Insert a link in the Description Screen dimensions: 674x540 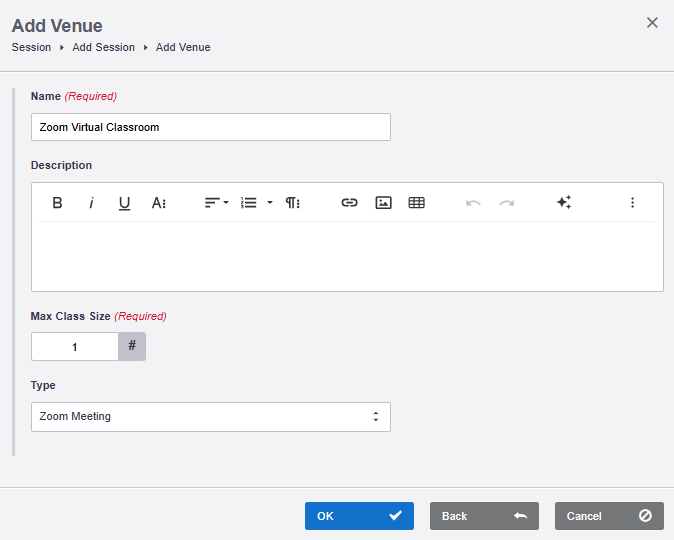(x=349, y=202)
